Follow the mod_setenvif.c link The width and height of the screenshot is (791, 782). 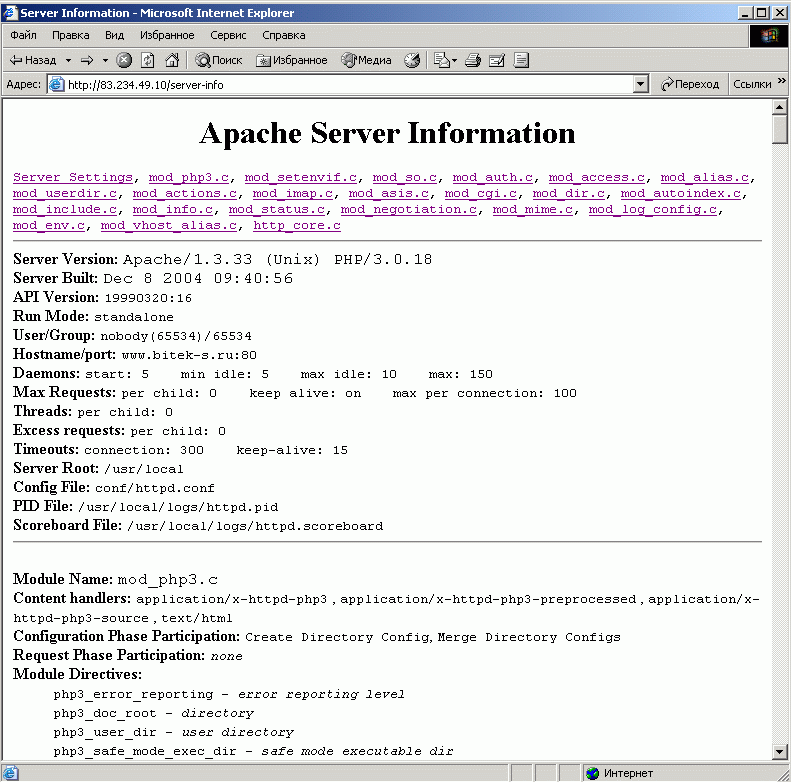pos(301,178)
